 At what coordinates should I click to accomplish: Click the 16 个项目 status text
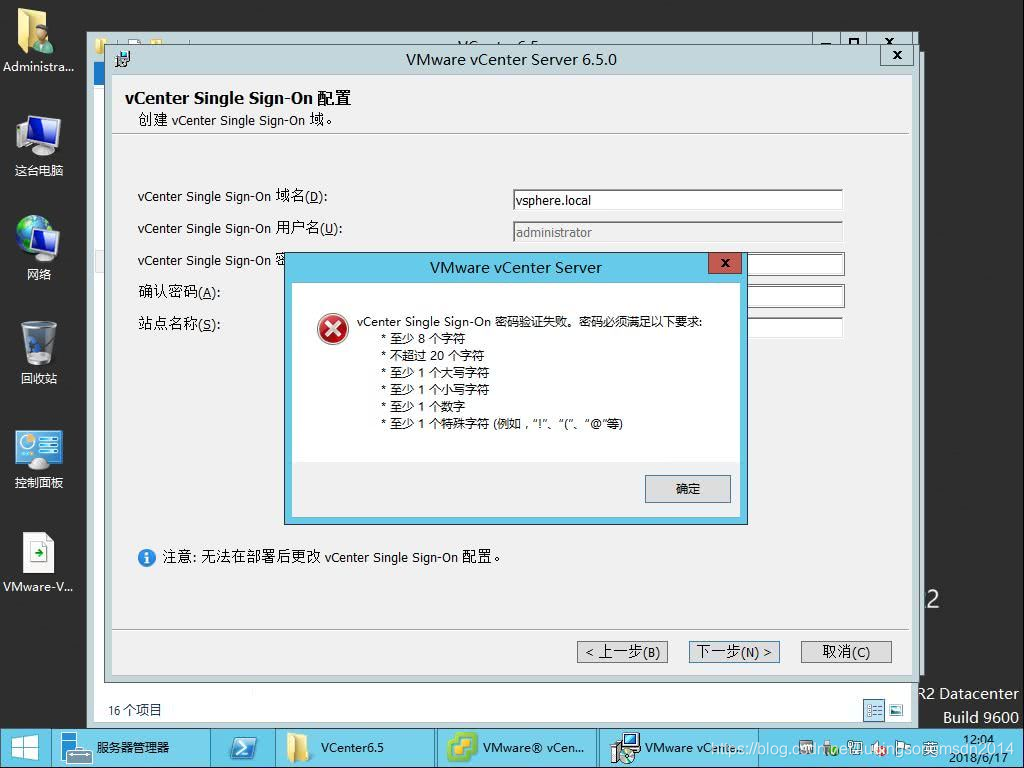click(135, 710)
